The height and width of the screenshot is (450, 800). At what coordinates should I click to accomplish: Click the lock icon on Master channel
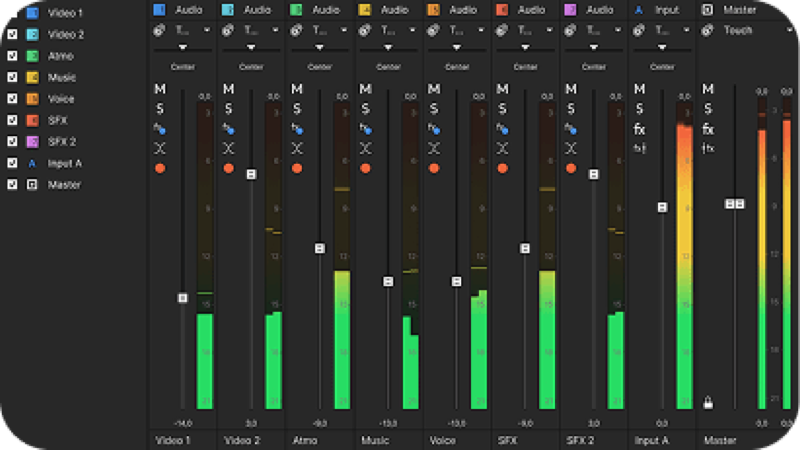(708, 403)
